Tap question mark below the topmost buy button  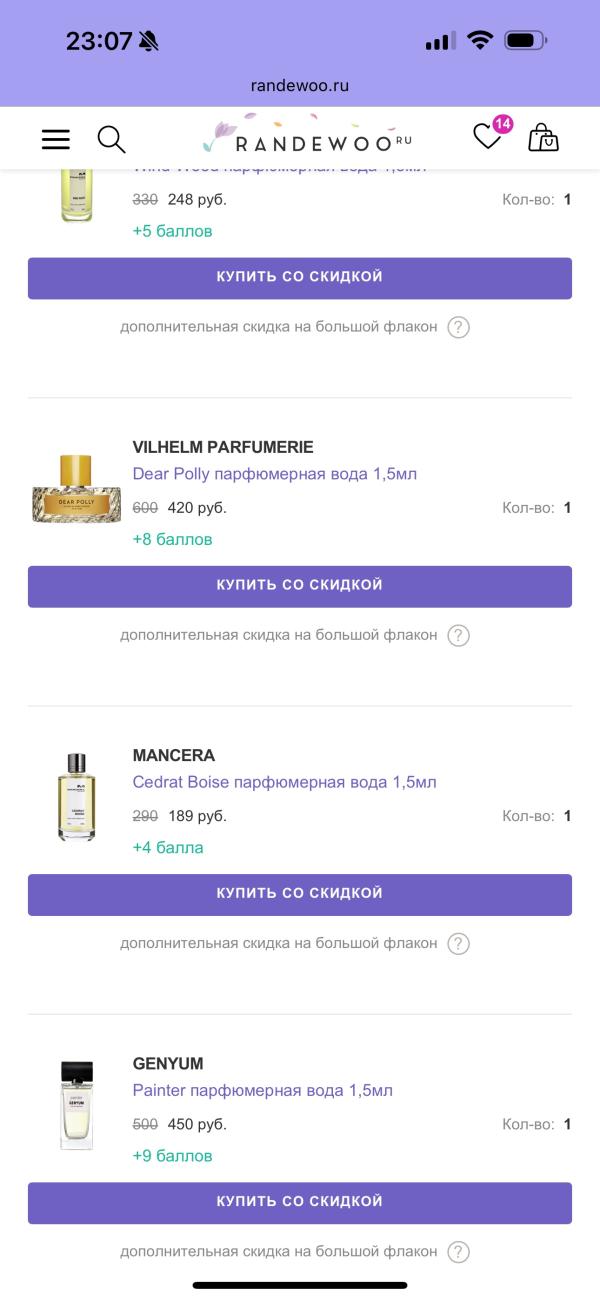458,327
